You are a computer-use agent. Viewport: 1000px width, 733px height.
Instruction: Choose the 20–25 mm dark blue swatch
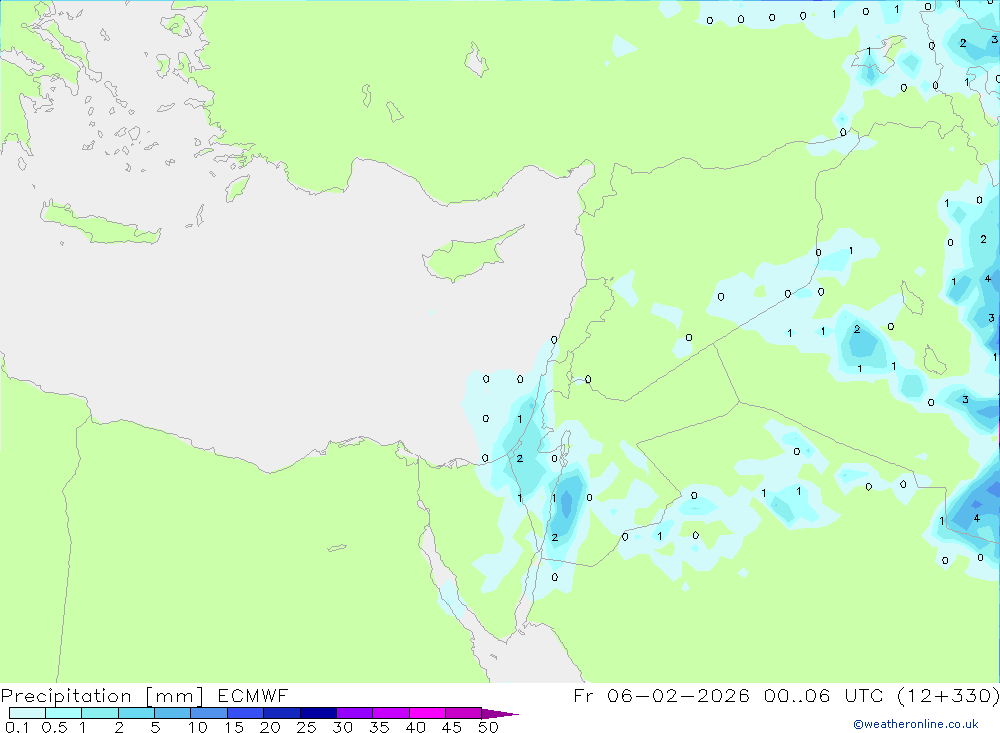[282, 713]
